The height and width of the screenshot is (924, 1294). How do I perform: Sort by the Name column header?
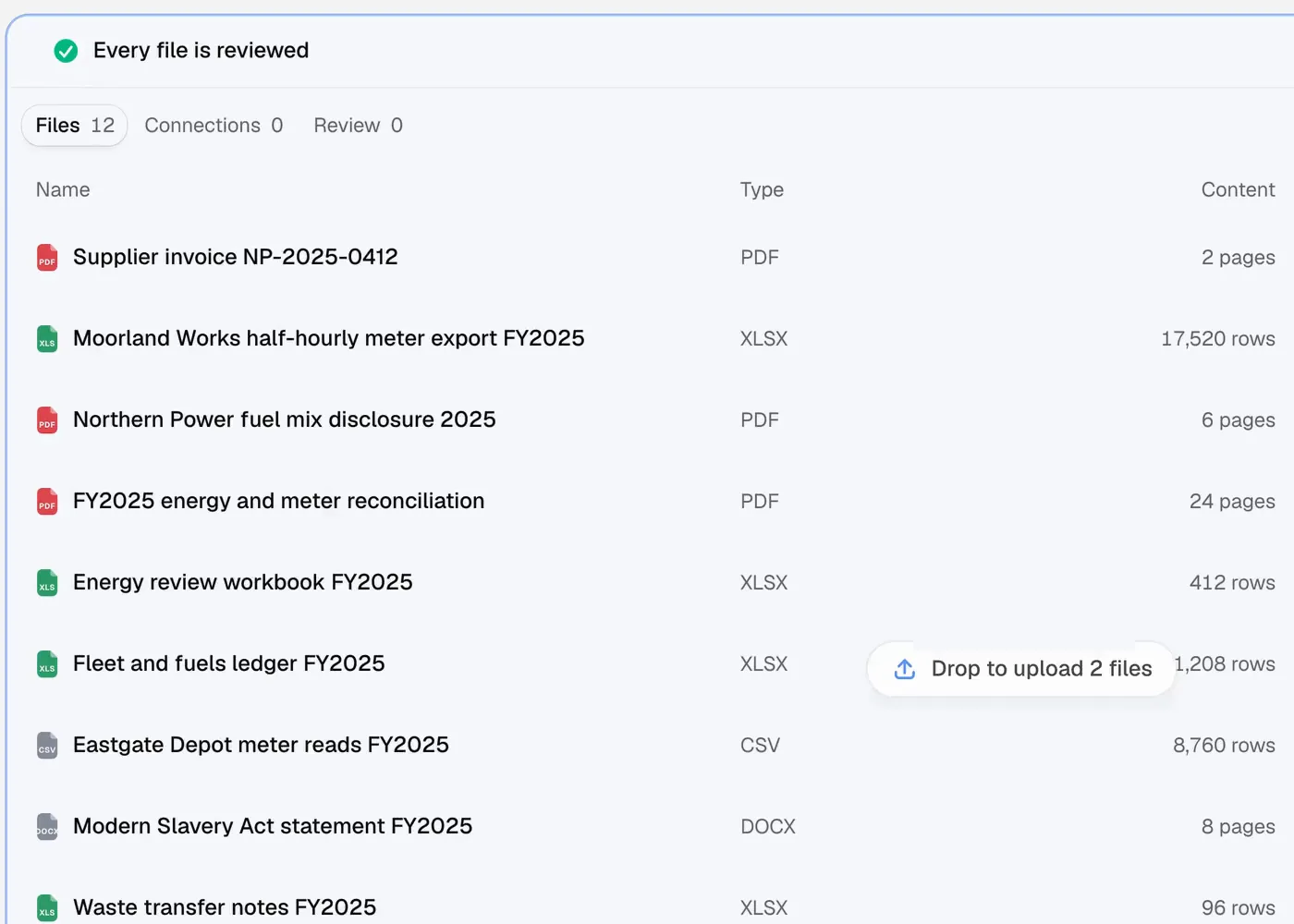click(63, 189)
